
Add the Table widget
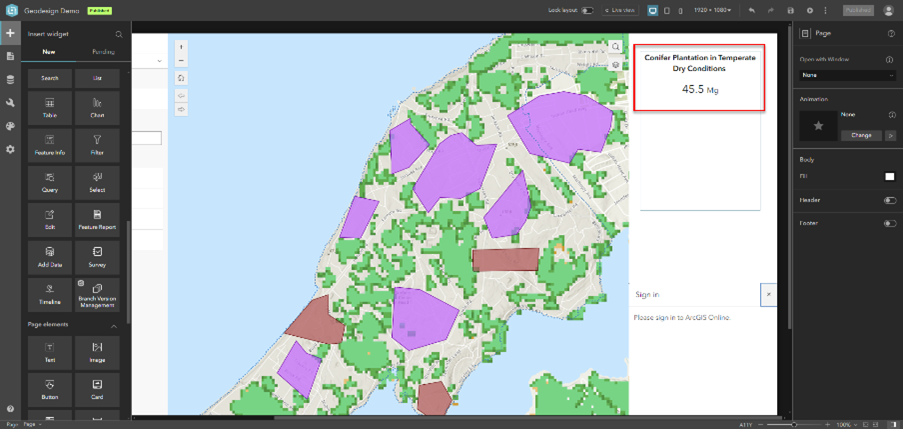(x=50, y=108)
